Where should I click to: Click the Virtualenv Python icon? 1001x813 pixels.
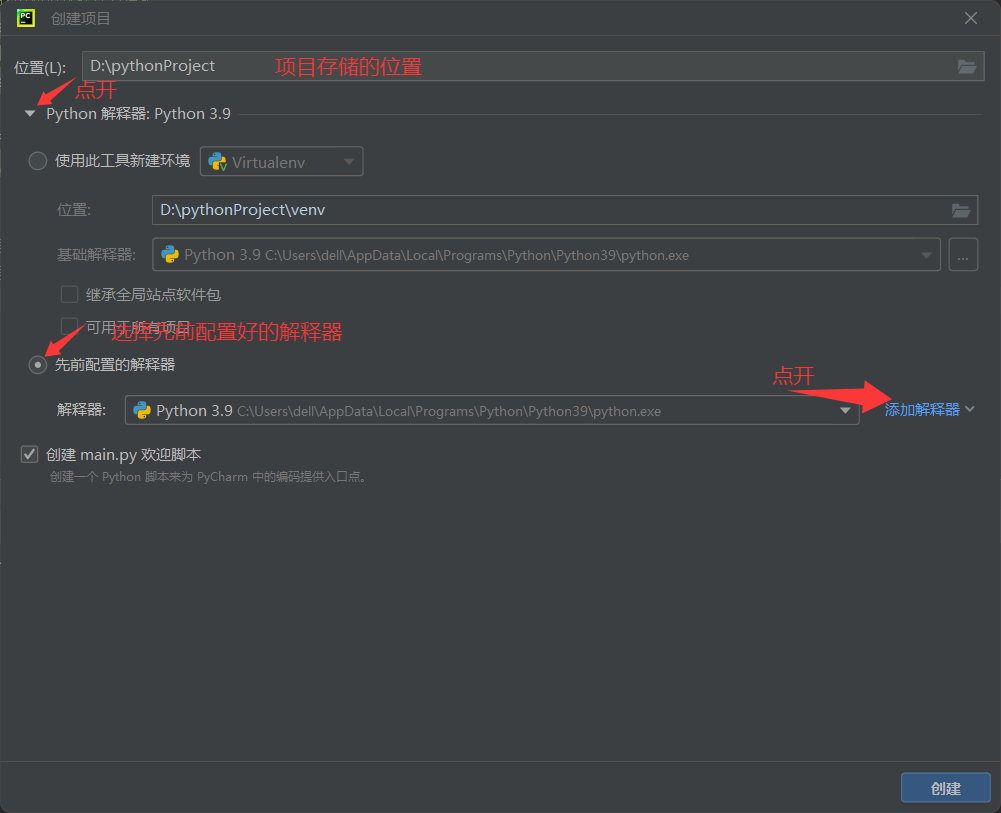pos(218,162)
